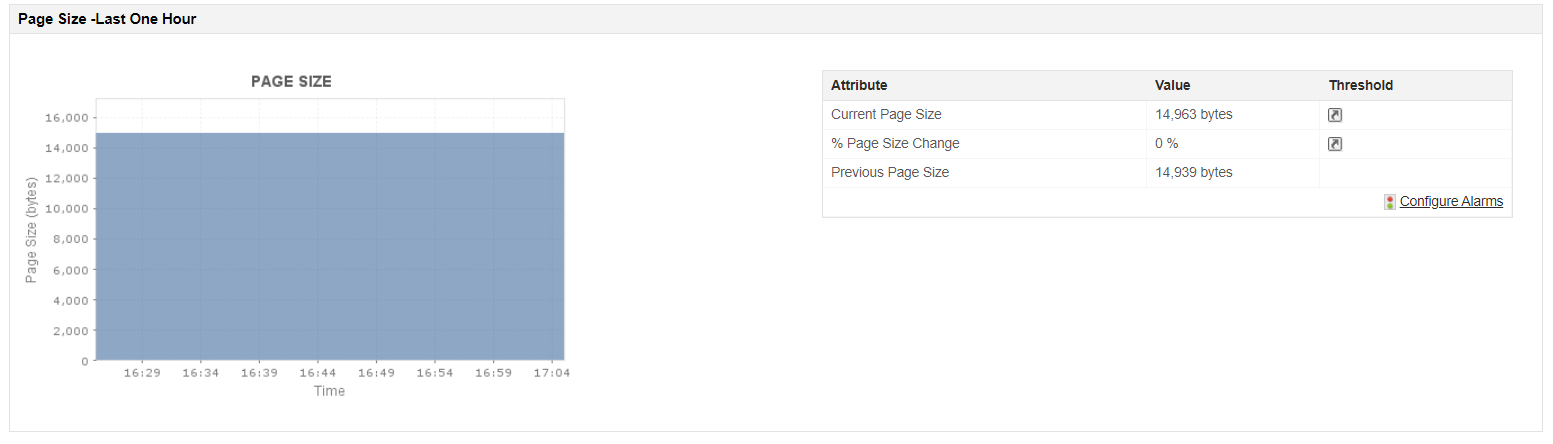This screenshot has height=444, width=1553.
Task: Click the Attribute column header
Action: pyautogui.click(x=859, y=85)
